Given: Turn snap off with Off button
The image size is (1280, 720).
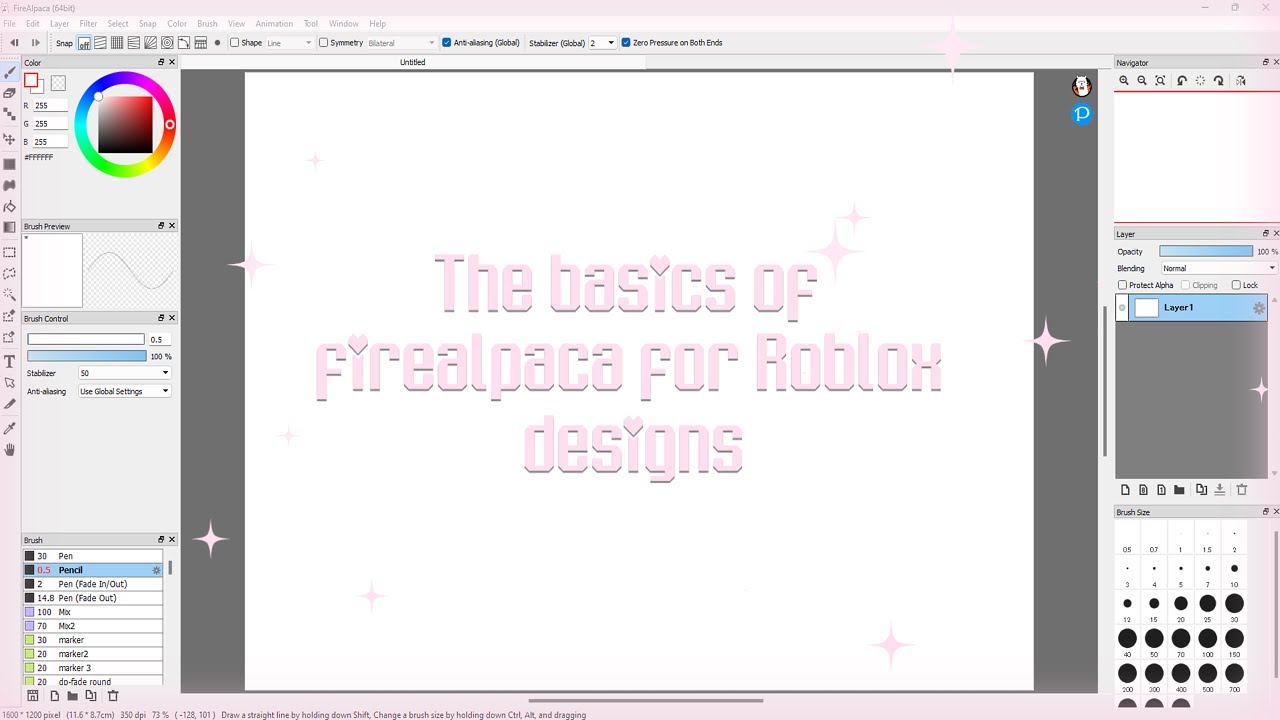Looking at the screenshot, I should click(x=84, y=43).
